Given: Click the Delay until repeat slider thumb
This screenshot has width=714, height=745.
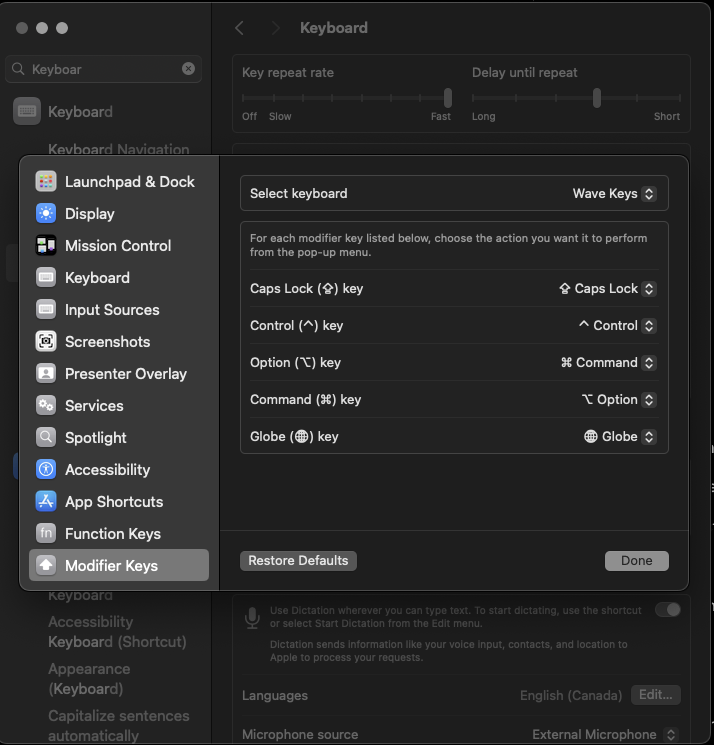Looking at the screenshot, I should point(597,98).
